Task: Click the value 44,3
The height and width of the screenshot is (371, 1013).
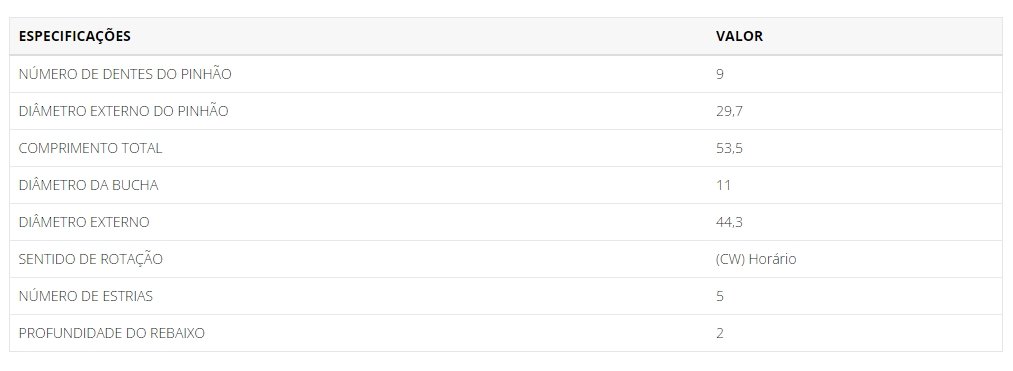Action: point(729,222)
